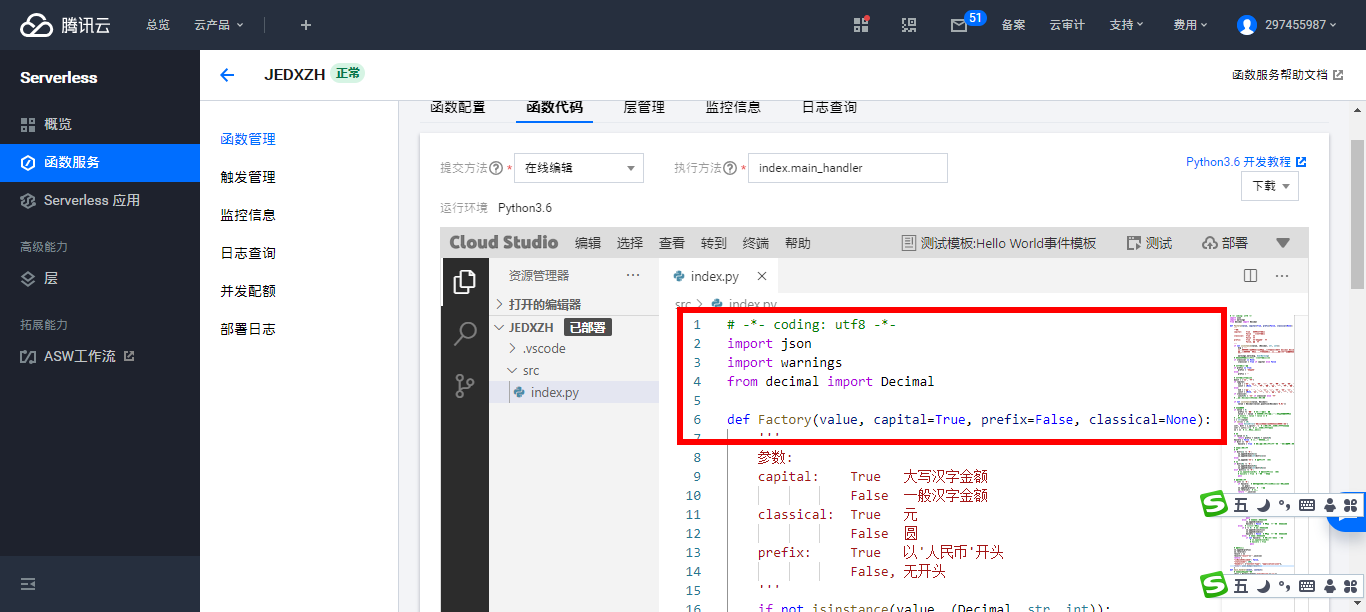Select 函数管理 in submenu
Viewport: 1366px width, 612px height.
pyautogui.click(x=248, y=139)
